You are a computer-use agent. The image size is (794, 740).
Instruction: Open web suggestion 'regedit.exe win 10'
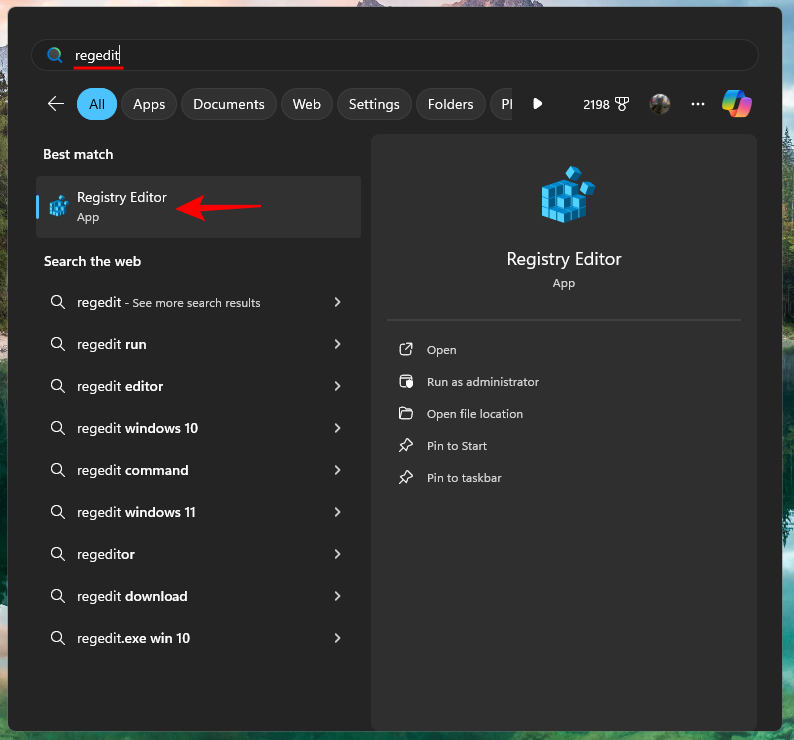point(198,639)
